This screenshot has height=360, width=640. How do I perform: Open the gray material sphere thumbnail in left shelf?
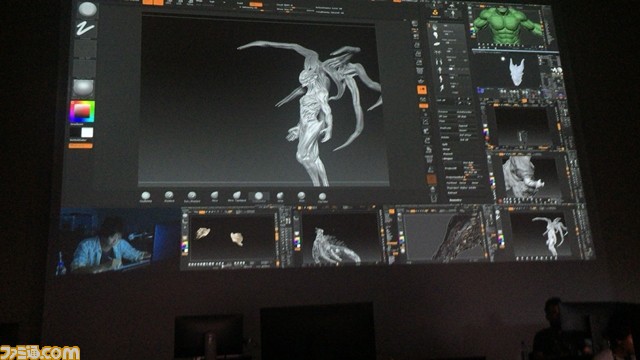[83, 88]
